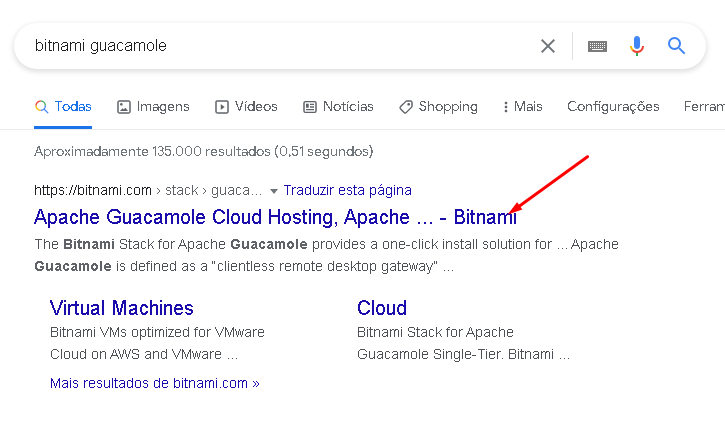
Task: Click Mais resultados de bitnami.com
Action: click(x=155, y=383)
